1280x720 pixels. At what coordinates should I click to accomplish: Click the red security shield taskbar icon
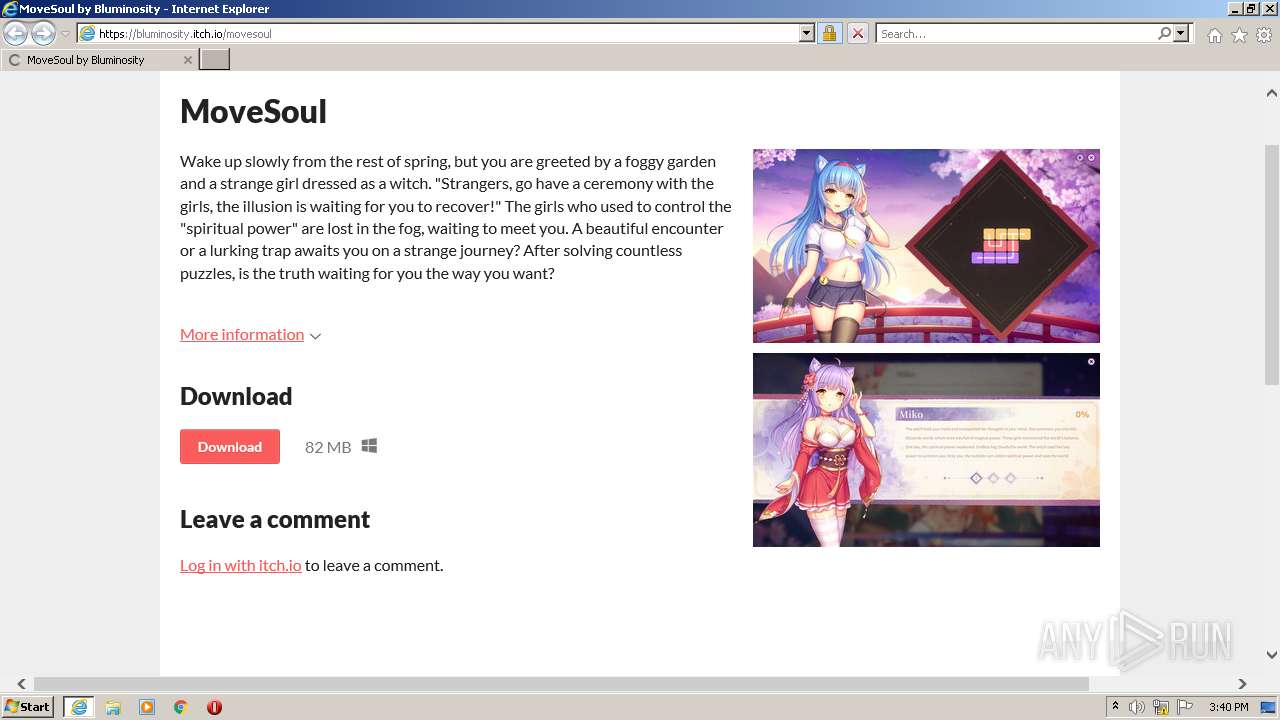[214, 707]
